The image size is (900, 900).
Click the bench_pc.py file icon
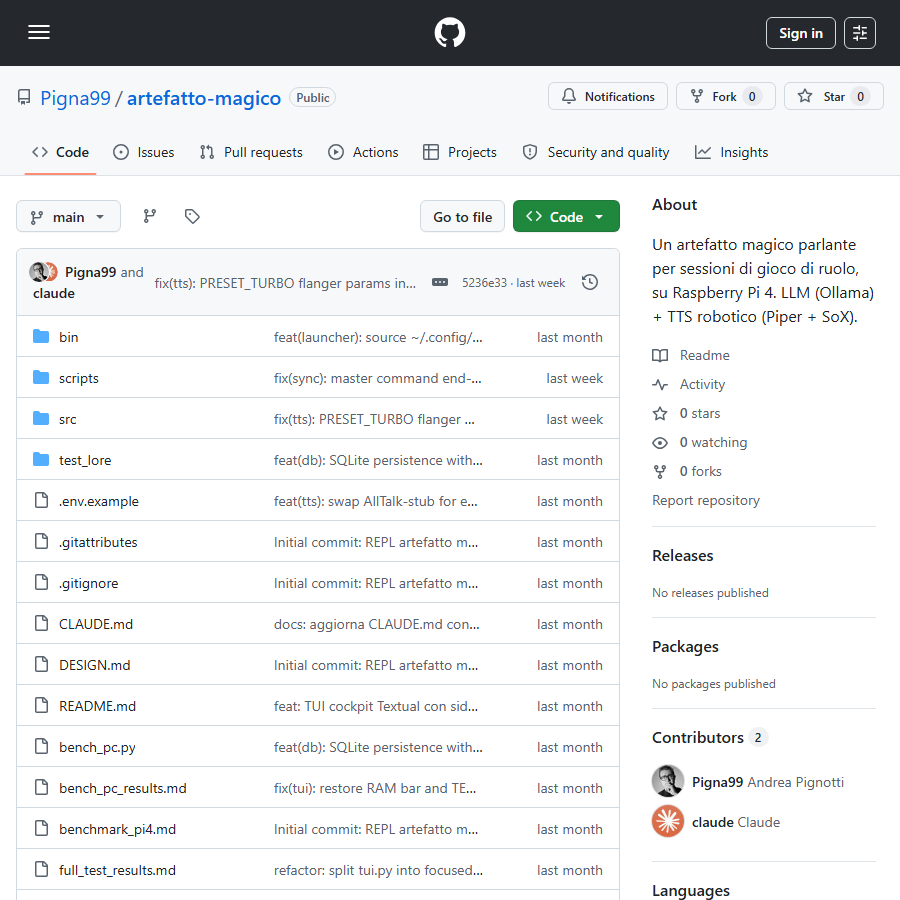coord(41,746)
